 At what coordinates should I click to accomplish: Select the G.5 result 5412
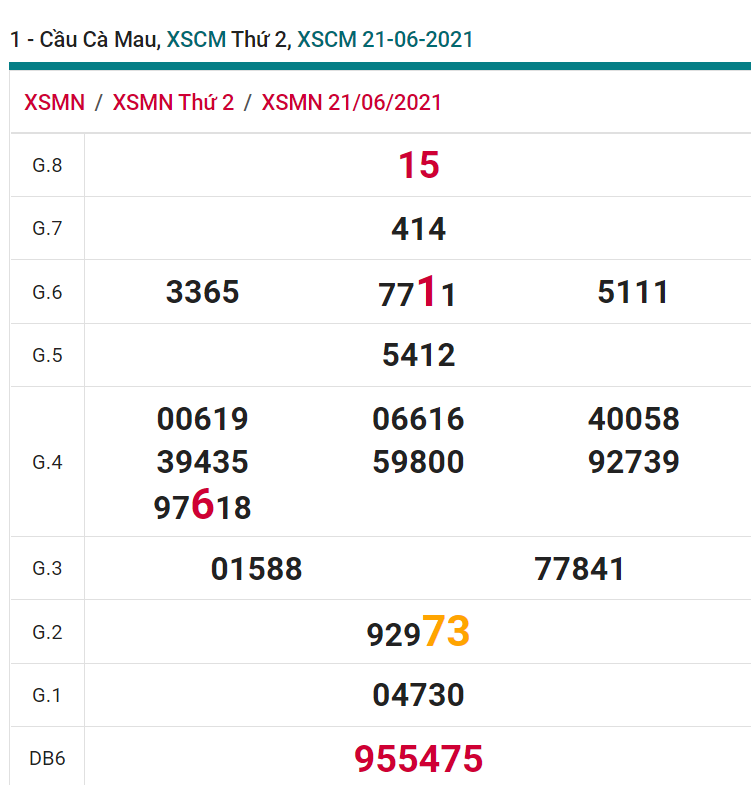(418, 355)
